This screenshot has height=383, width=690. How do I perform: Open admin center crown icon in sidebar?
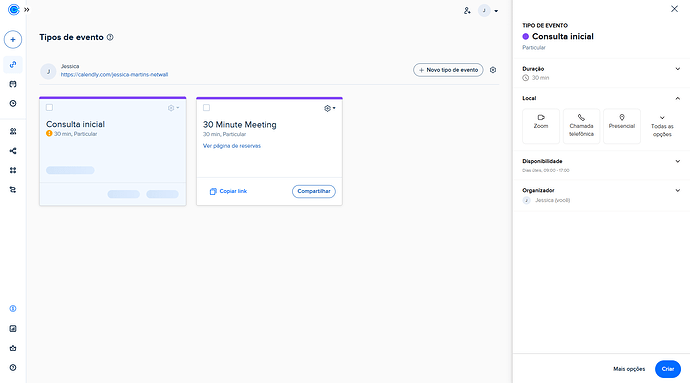click(13, 348)
